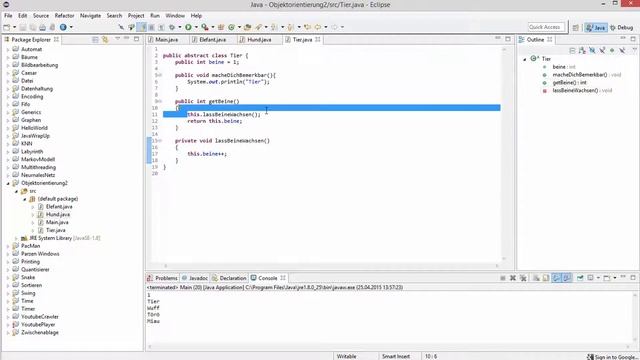This screenshot has height=360, width=640.
Task: Click the Open Type icon
Action: pos(247,27)
